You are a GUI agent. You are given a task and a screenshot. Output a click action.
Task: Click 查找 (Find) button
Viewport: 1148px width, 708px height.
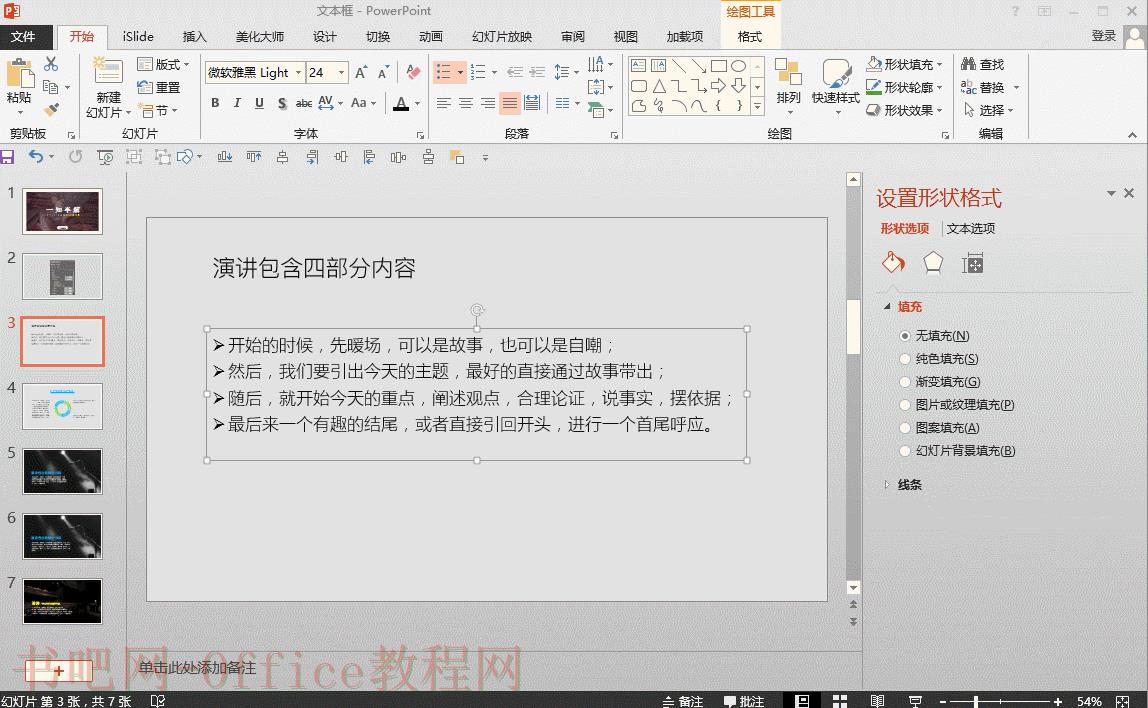click(x=983, y=64)
